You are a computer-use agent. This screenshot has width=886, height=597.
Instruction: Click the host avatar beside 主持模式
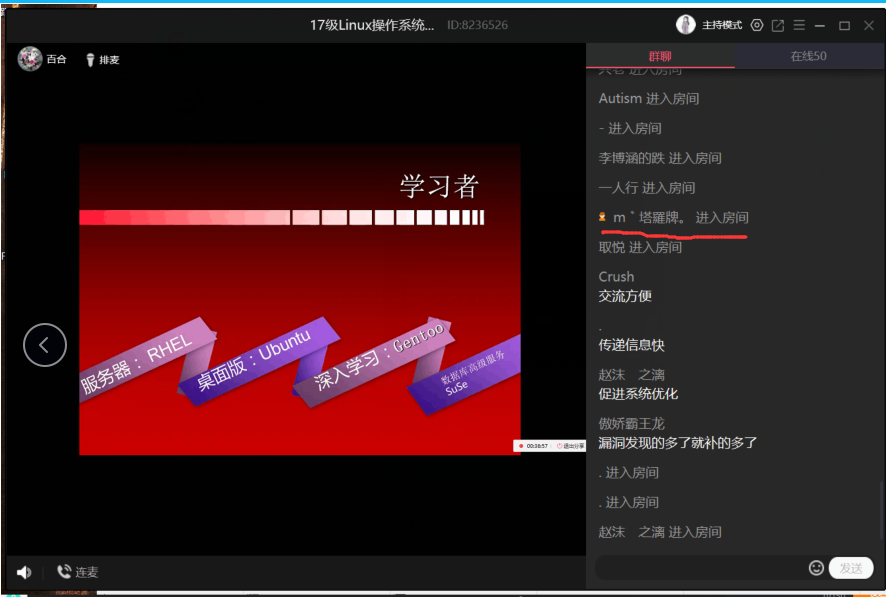(x=685, y=24)
